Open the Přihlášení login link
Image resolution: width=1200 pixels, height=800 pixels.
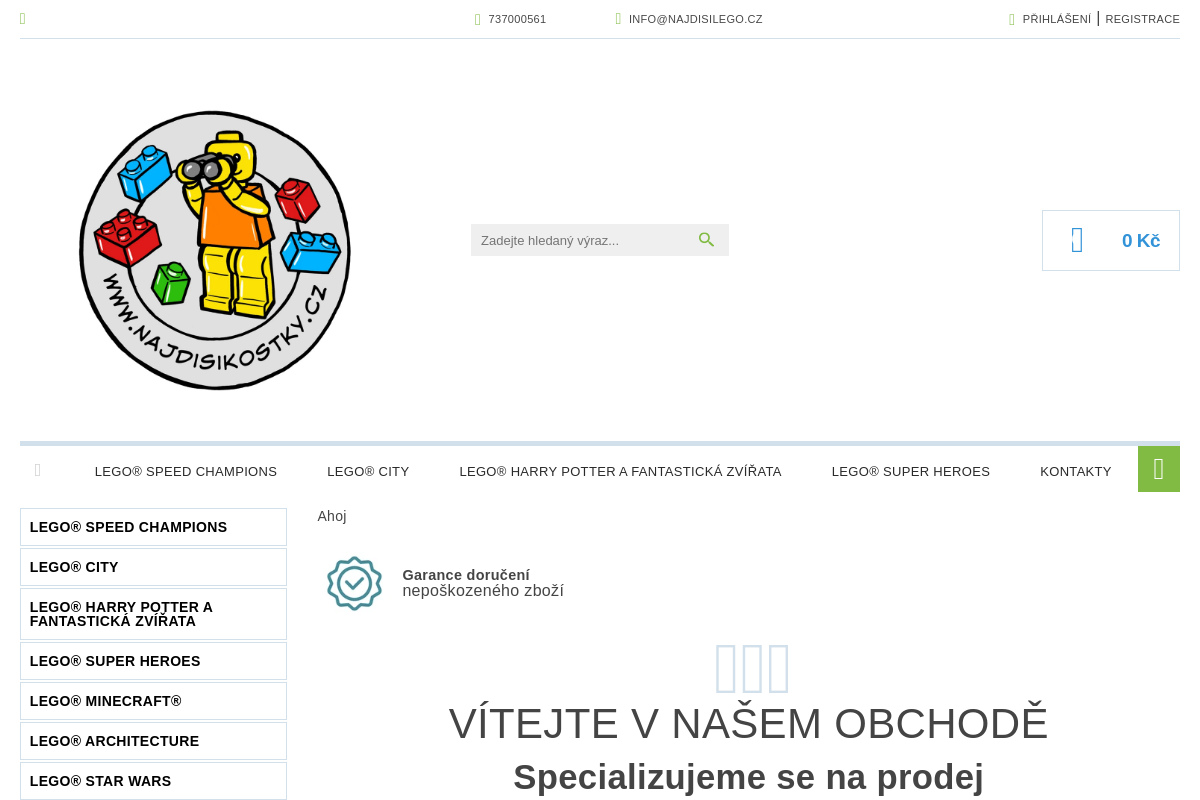point(1057,19)
